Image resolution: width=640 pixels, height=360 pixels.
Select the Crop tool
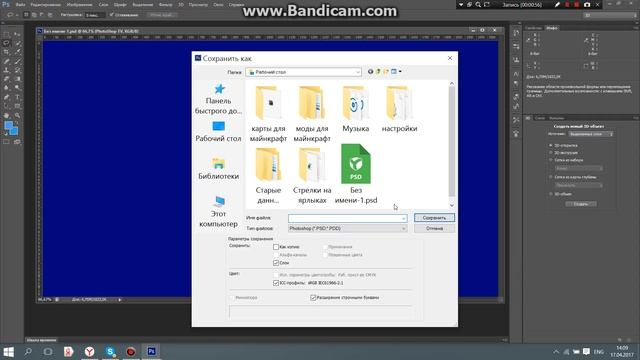coord(6,52)
